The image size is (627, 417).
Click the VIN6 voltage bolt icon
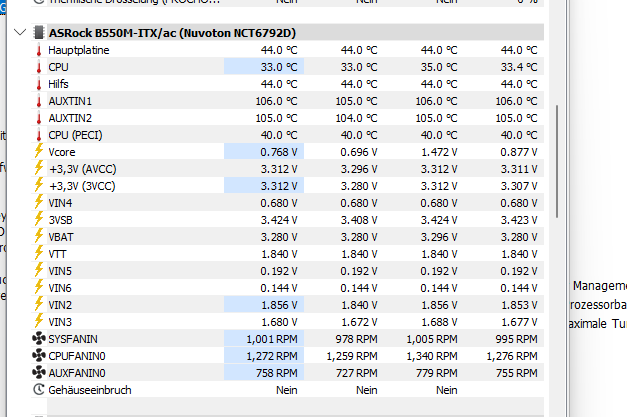[39, 287]
